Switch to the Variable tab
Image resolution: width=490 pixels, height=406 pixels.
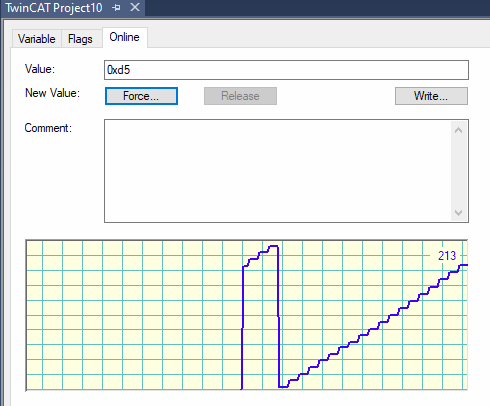coord(37,39)
